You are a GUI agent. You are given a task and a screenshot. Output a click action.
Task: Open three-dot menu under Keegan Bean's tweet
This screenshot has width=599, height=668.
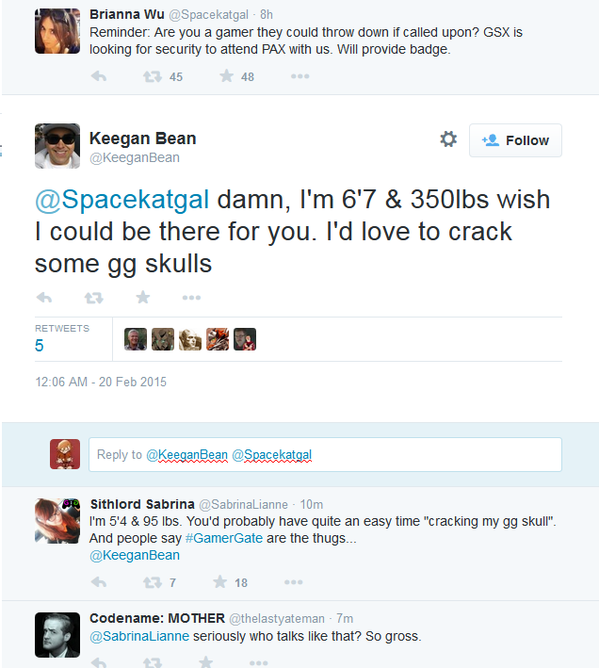191,297
